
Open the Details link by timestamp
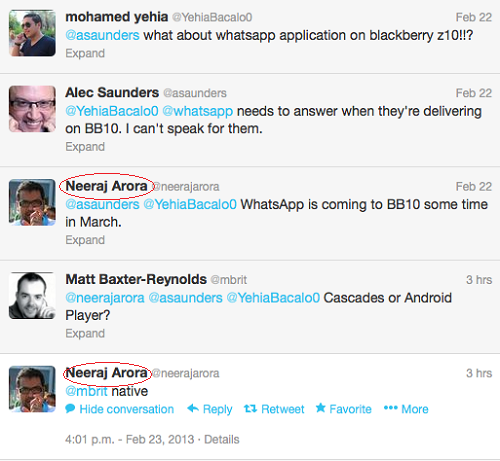click(x=222, y=439)
